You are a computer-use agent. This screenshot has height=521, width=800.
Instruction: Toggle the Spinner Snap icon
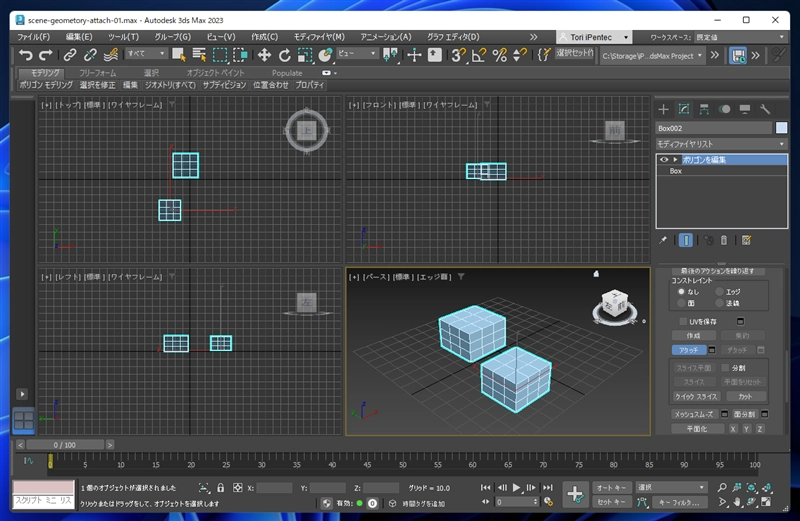pyautogui.click(x=519, y=55)
